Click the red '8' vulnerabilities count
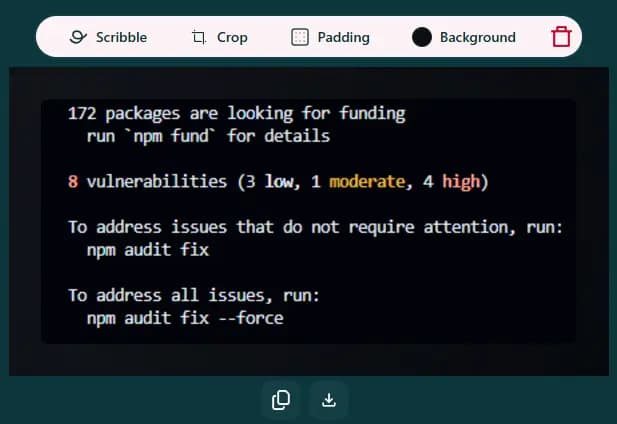 73,182
